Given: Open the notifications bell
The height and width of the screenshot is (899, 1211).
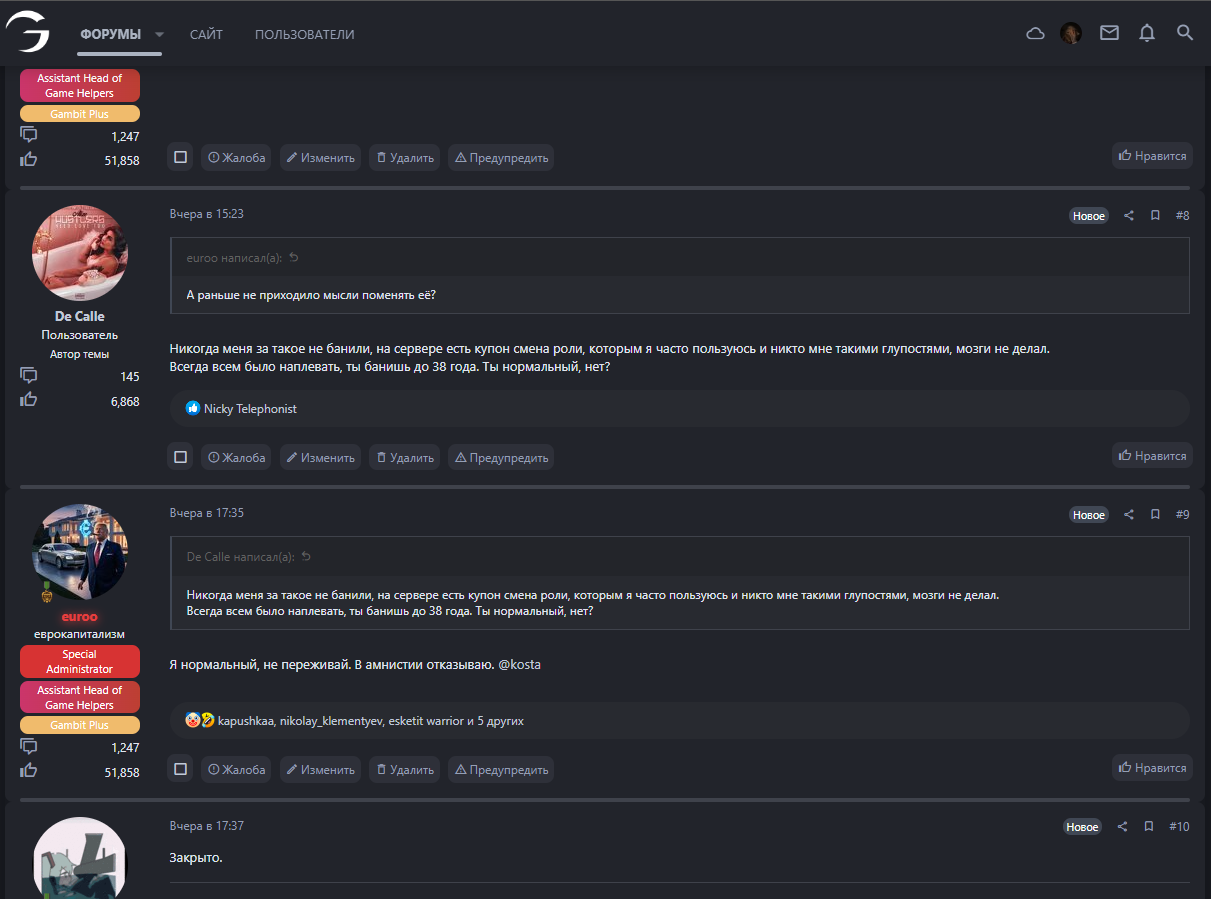Looking at the screenshot, I should (x=1147, y=33).
